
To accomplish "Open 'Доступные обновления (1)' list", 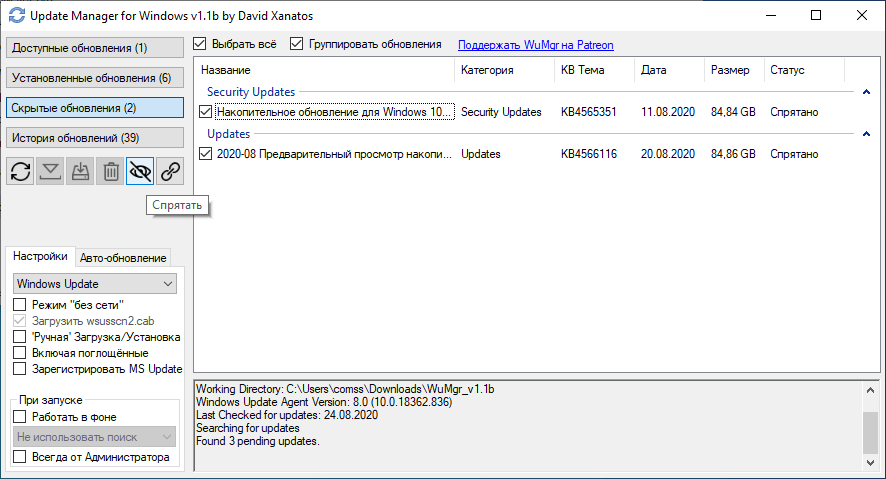I will 95,47.
